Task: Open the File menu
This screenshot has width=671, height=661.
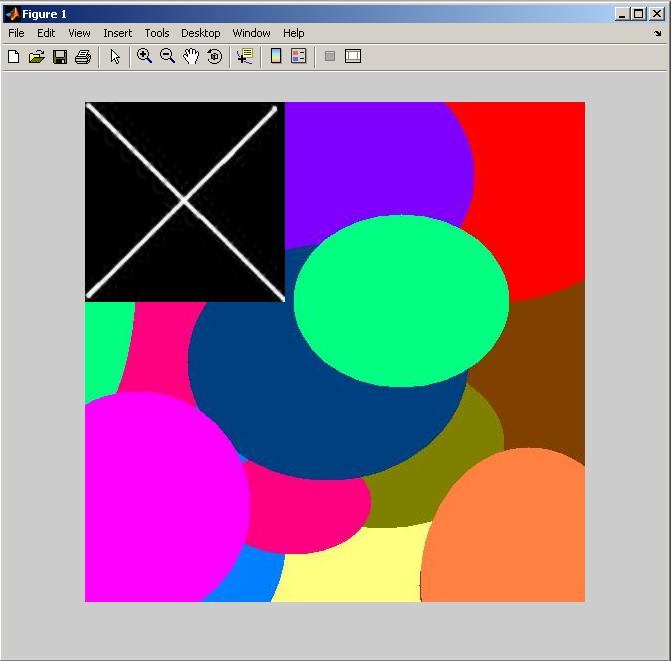Action: tap(16, 33)
